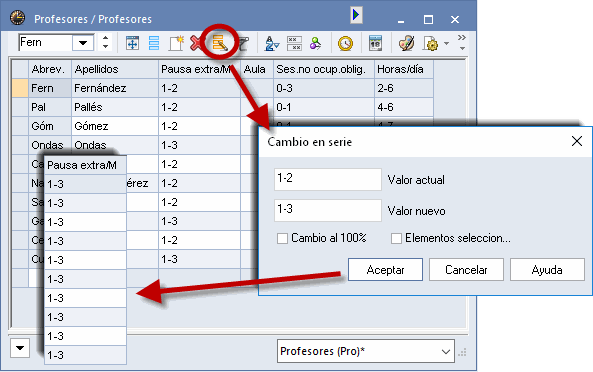This screenshot has width=593, height=372.
Task: Click the 0-1 cell in Pallés row
Action: [x=324, y=107]
